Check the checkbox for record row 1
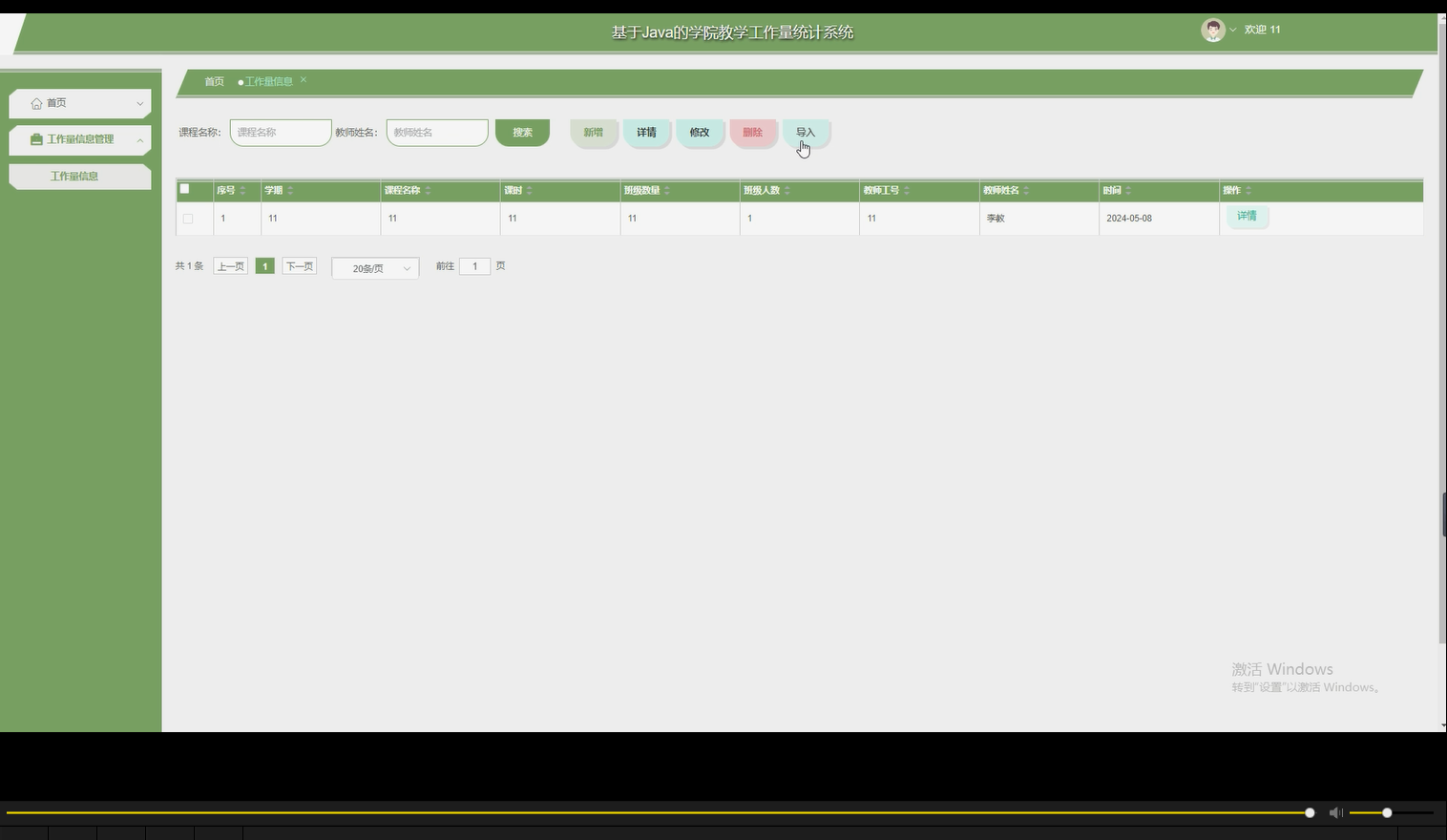 188,219
